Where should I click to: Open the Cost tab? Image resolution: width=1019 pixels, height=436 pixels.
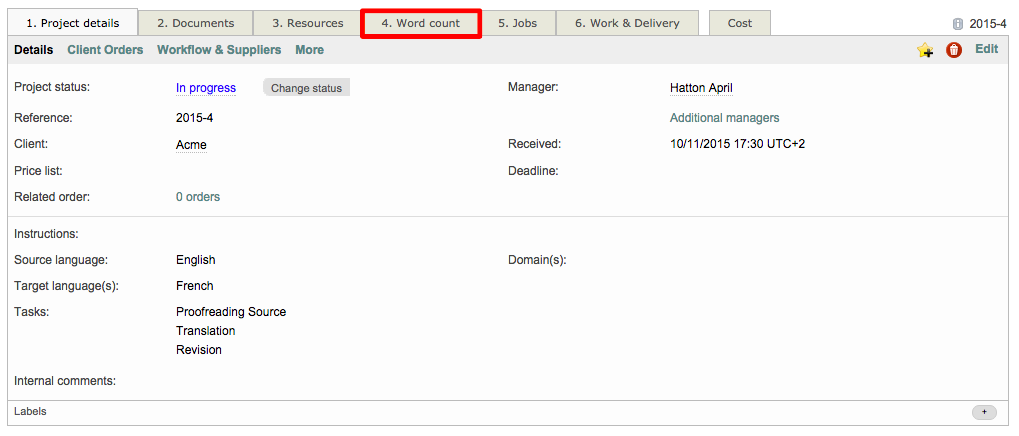pos(739,23)
